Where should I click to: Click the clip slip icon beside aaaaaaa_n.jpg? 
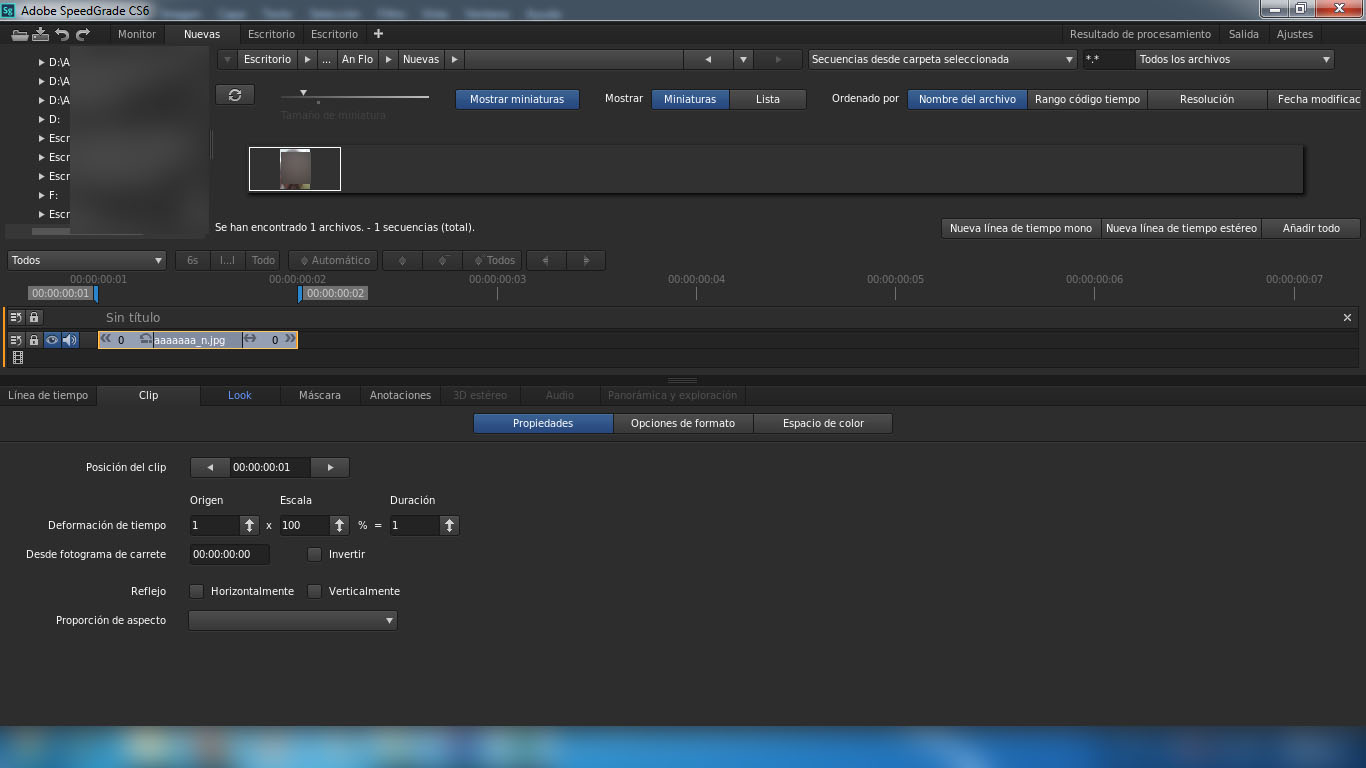(x=145, y=339)
